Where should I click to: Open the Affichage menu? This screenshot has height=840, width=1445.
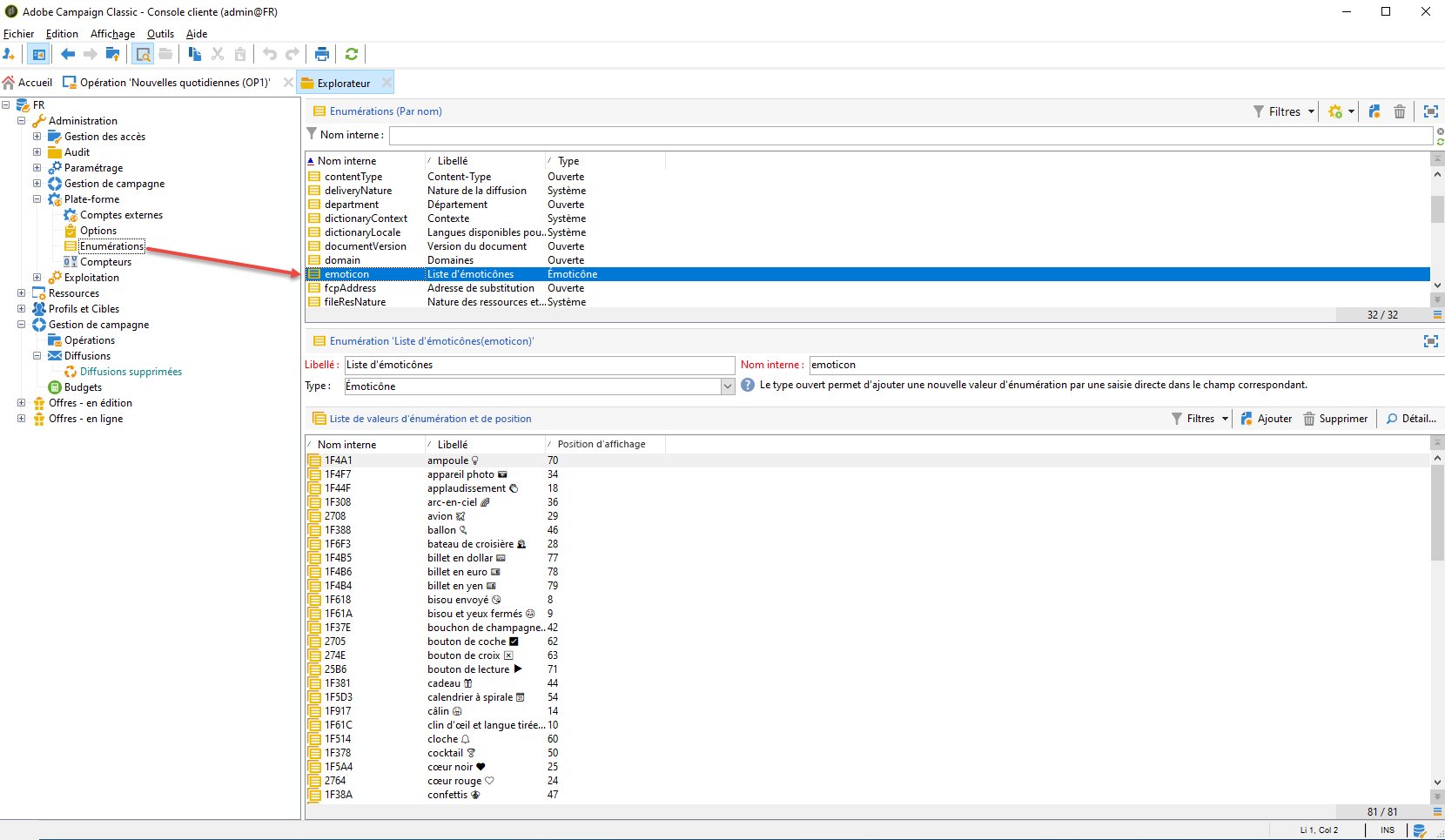point(113,34)
